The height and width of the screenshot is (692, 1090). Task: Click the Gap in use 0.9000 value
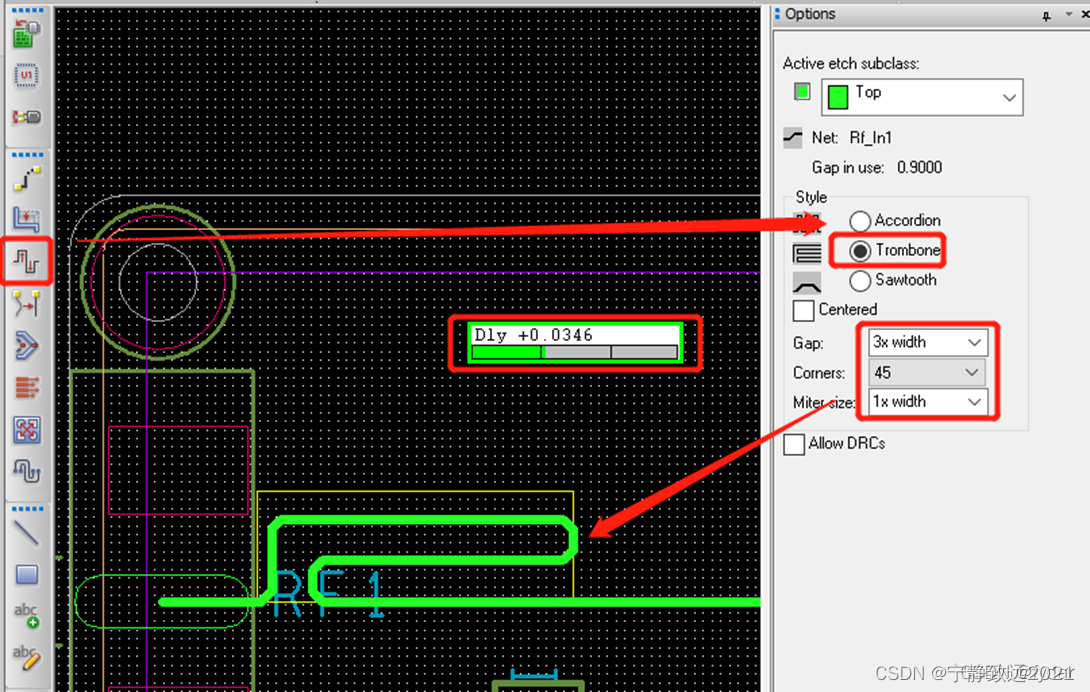pyautogui.click(x=919, y=168)
